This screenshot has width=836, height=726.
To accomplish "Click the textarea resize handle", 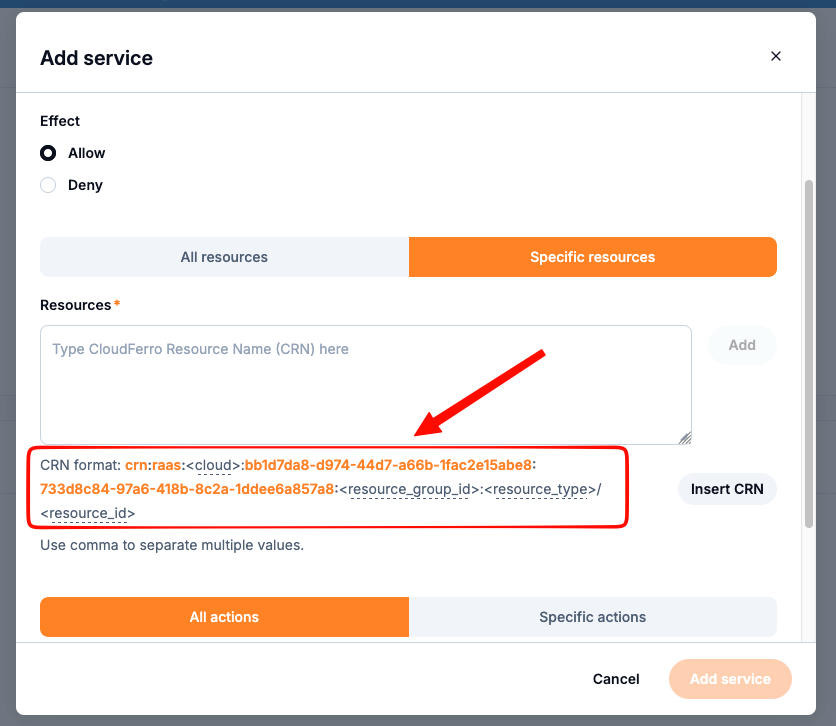I will click(685, 438).
